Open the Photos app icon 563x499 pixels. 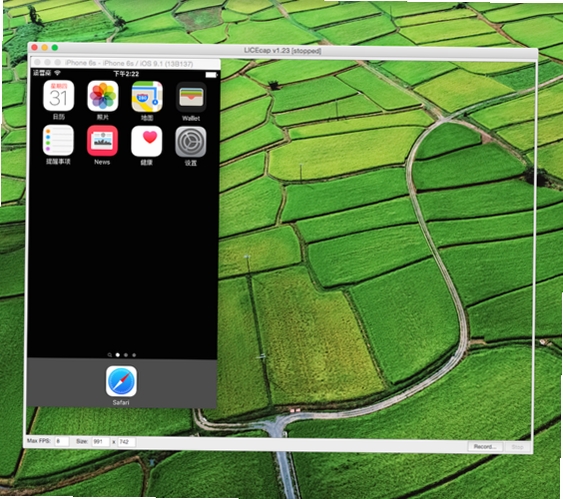tap(103, 96)
